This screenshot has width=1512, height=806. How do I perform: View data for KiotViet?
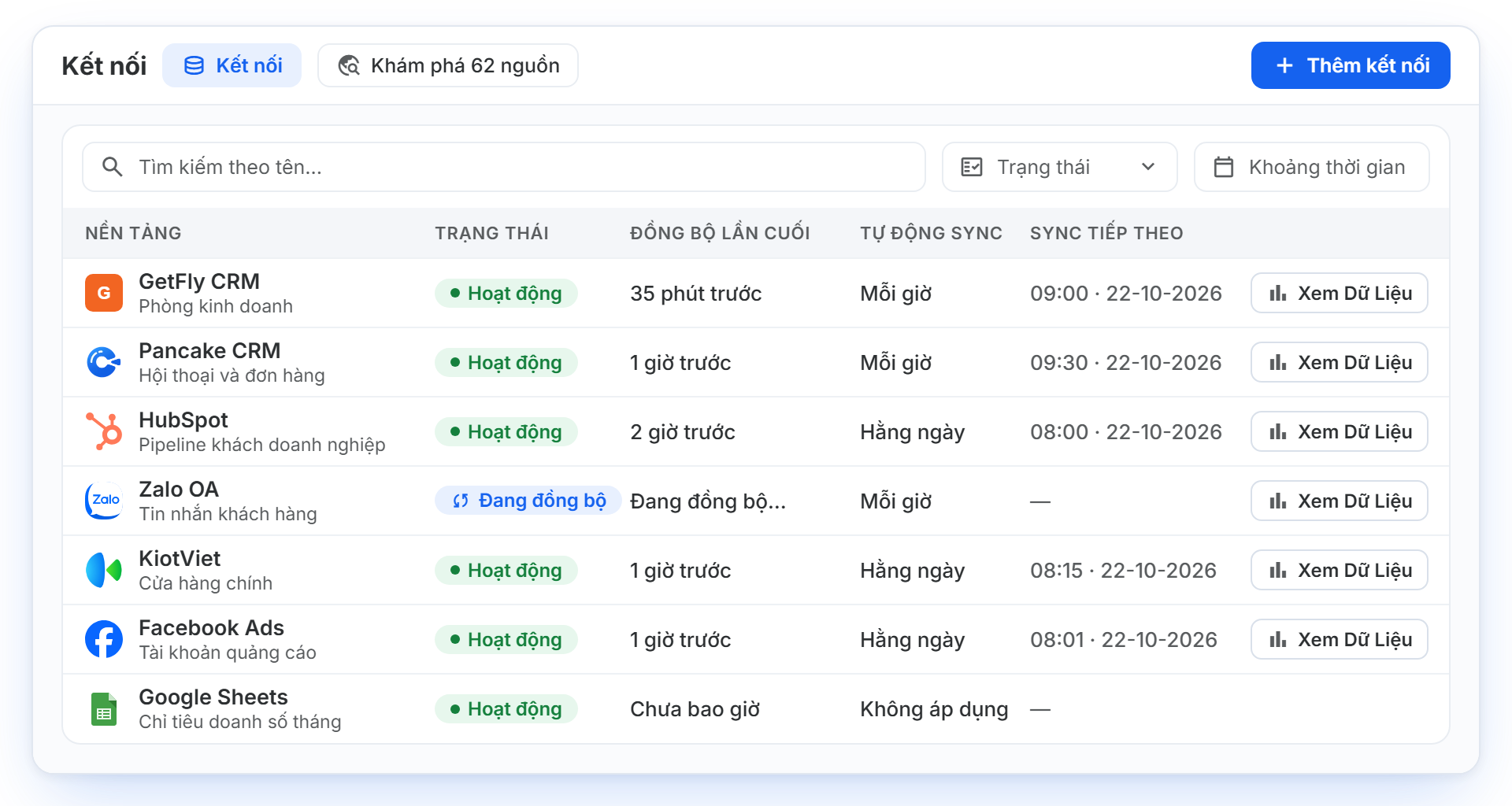[x=1340, y=570]
